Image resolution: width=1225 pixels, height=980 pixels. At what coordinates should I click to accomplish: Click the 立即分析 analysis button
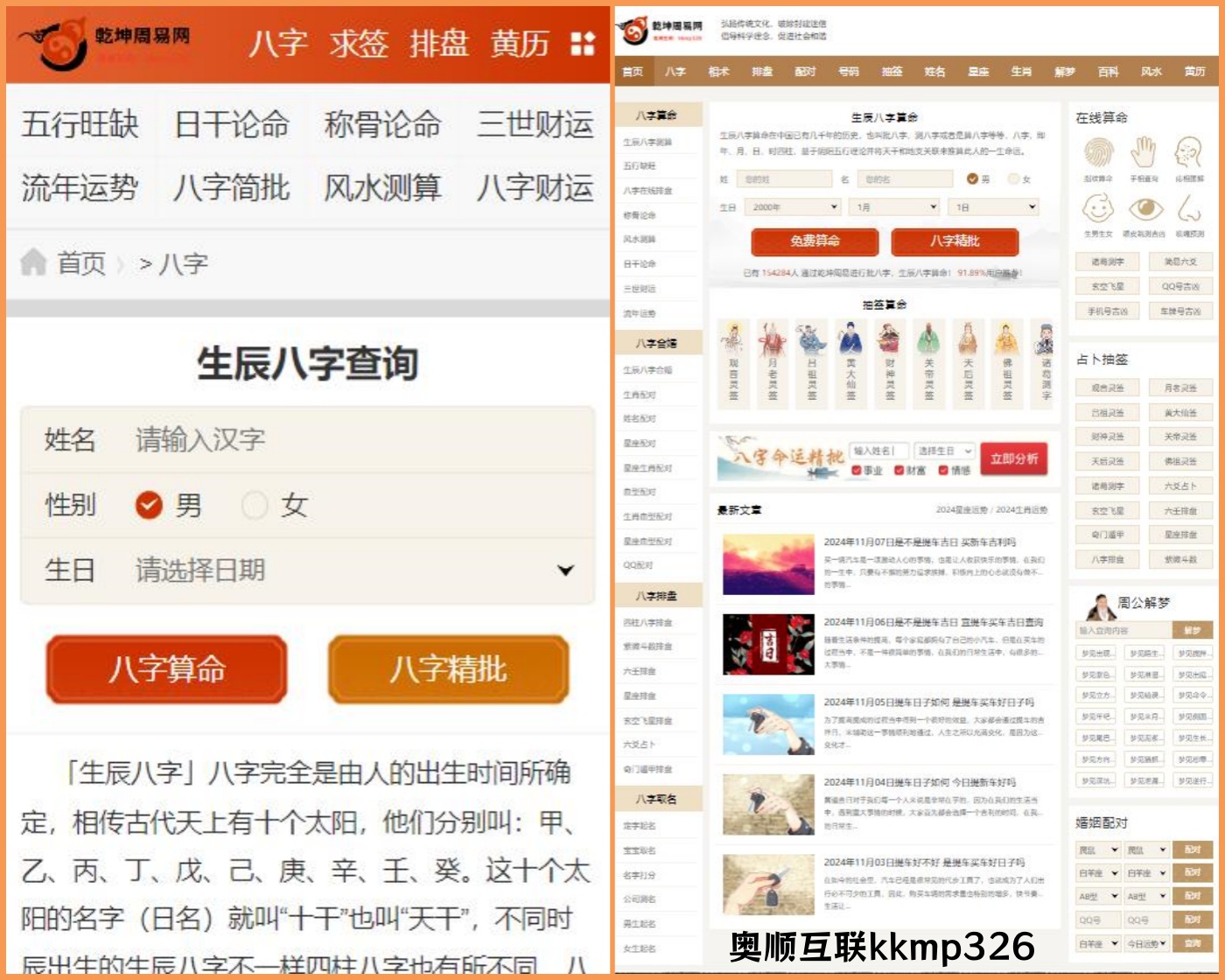(x=1013, y=457)
